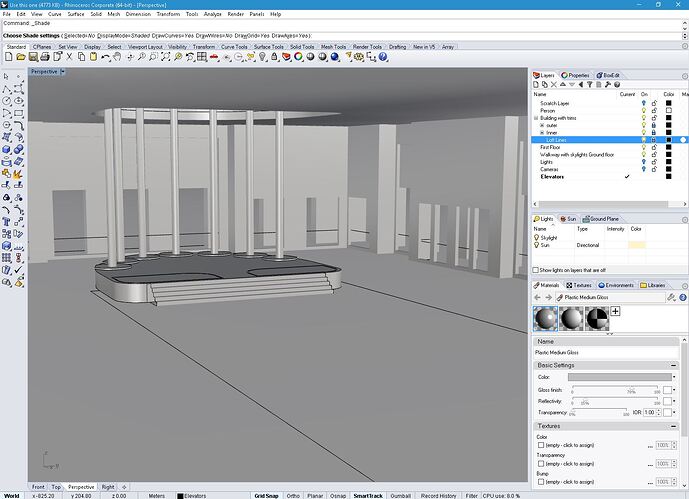Select the Explode tool in left sidebar
This screenshot has height=499, width=689.
(18, 174)
